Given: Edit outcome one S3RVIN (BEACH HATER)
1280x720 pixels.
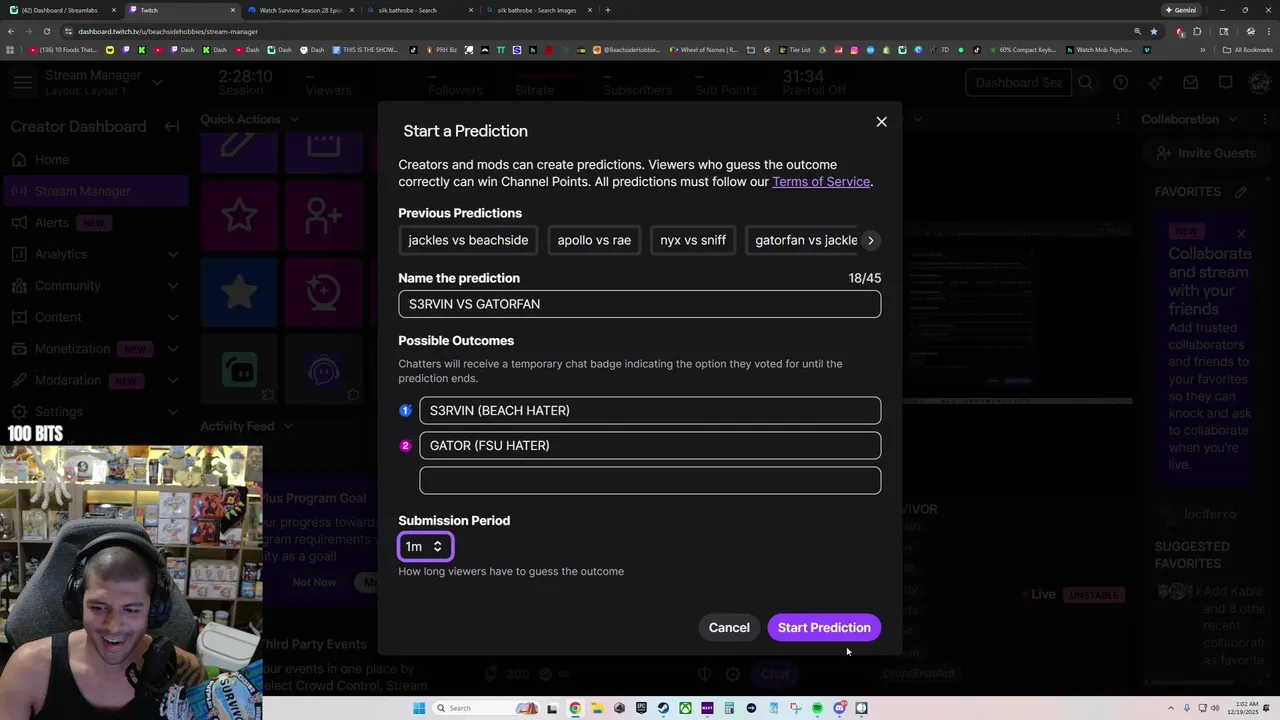Looking at the screenshot, I should [x=650, y=410].
